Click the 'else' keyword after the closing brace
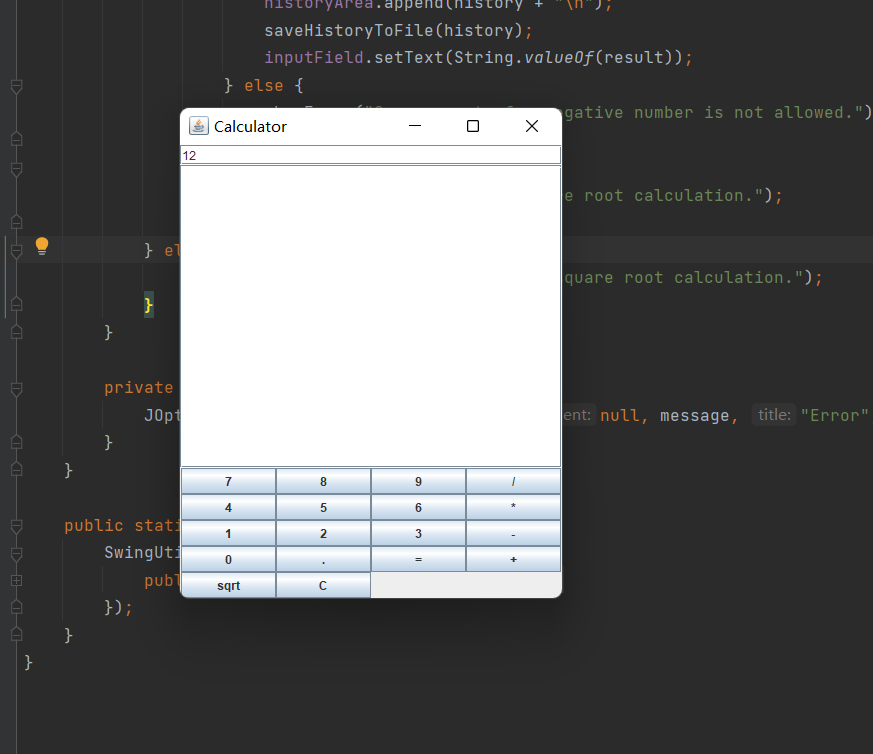 [x=264, y=85]
